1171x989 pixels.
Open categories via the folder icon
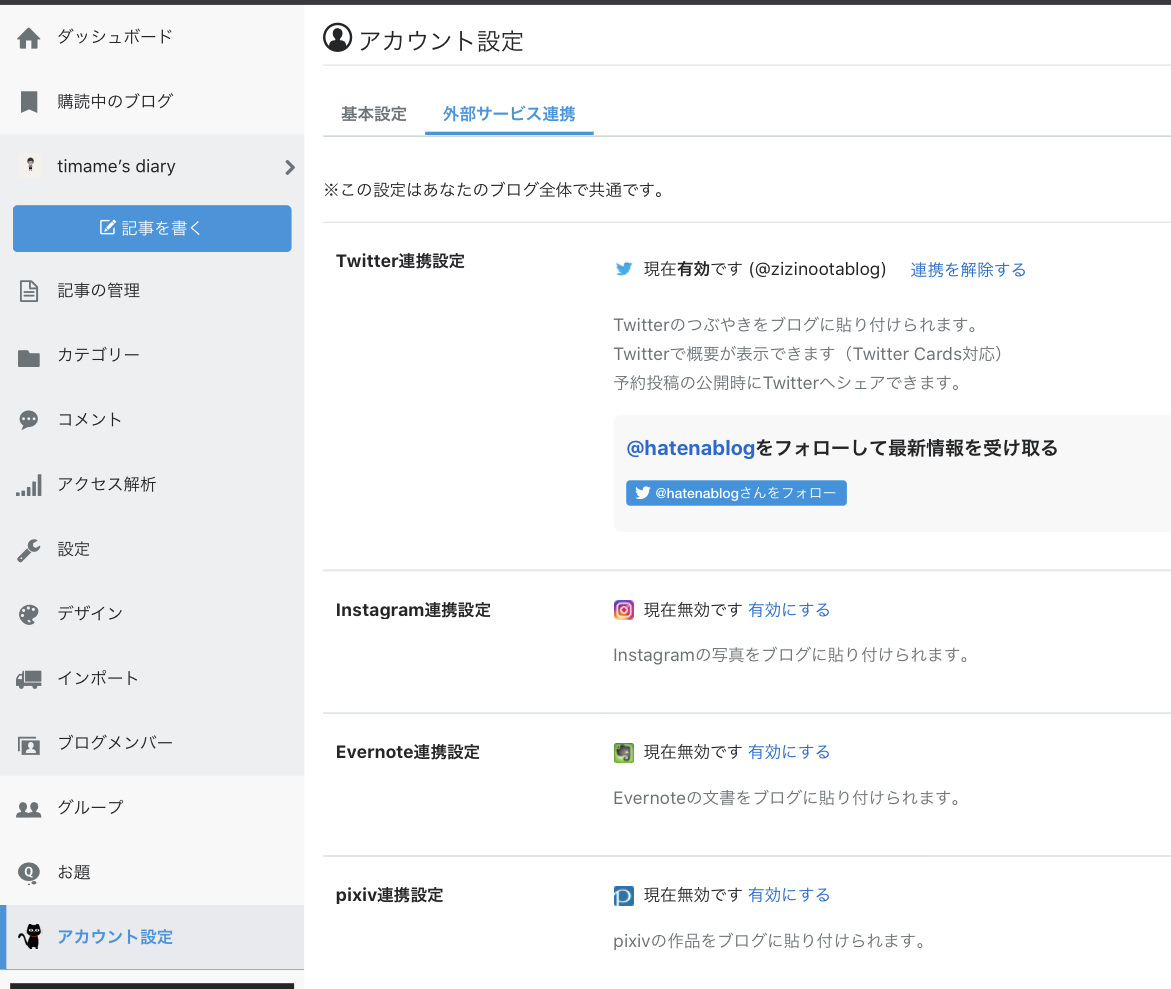tap(29, 355)
